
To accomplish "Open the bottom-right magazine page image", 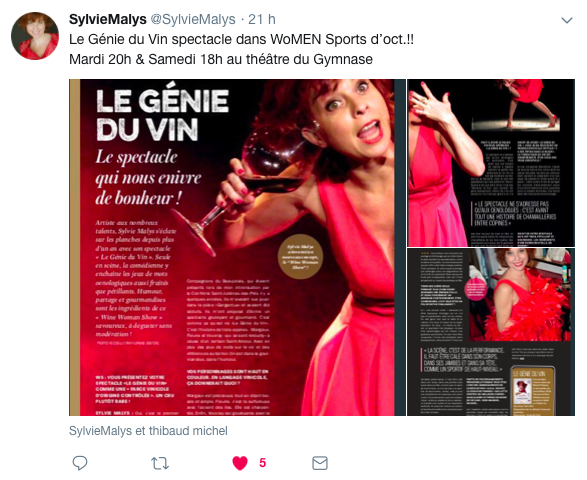I will (x=491, y=332).
